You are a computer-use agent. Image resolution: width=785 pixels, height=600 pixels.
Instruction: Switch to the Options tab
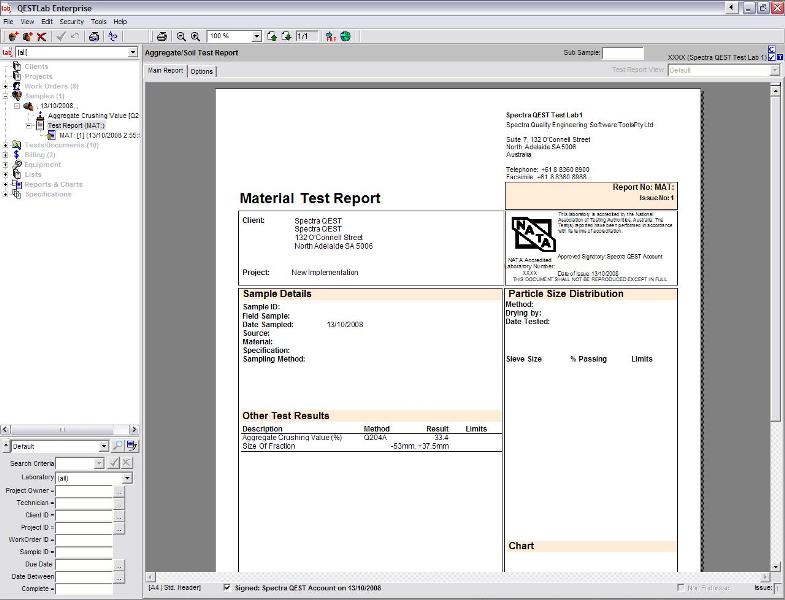tap(202, 71)
